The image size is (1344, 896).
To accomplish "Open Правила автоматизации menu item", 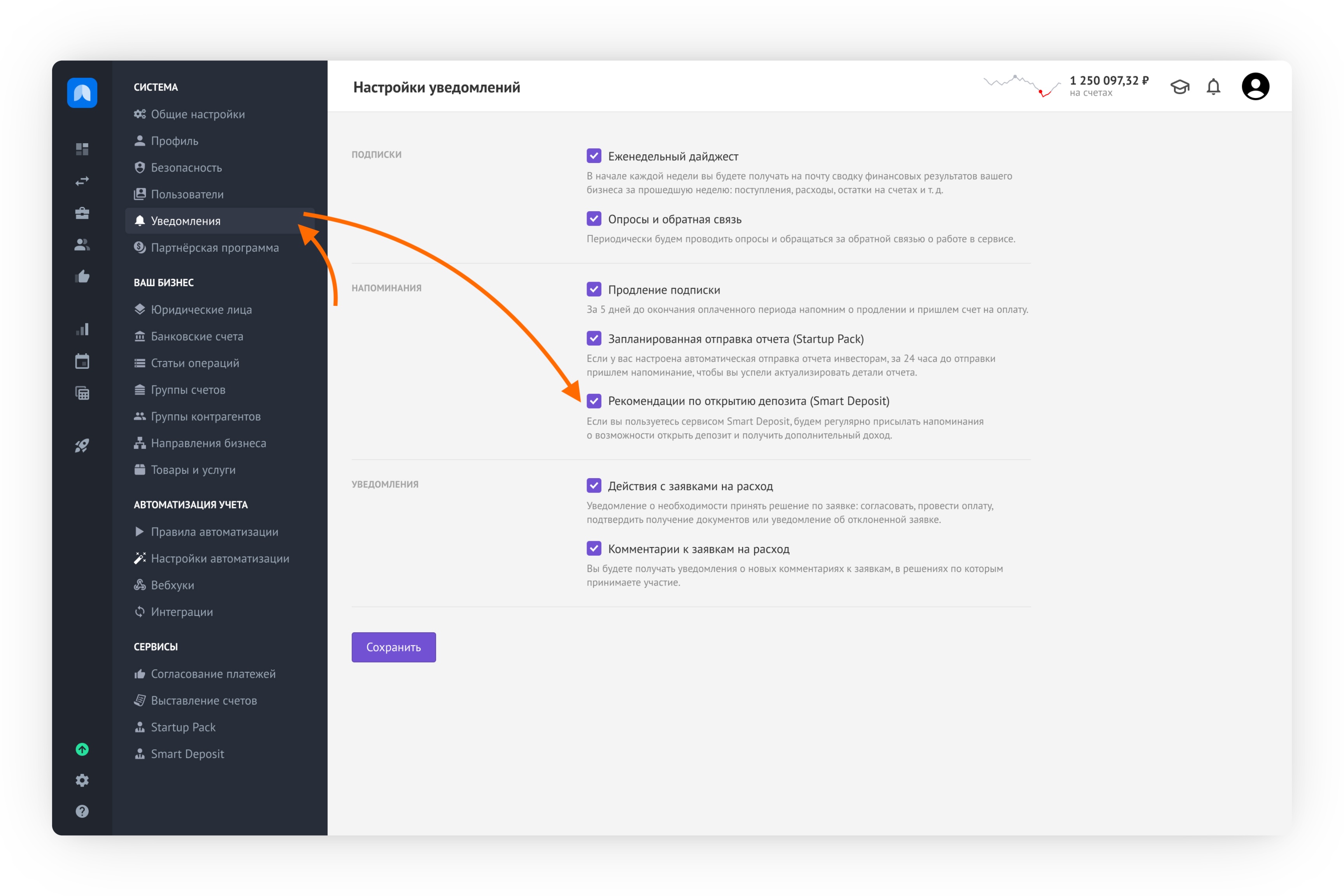I will pyautogui.click(x=220, y=532).
